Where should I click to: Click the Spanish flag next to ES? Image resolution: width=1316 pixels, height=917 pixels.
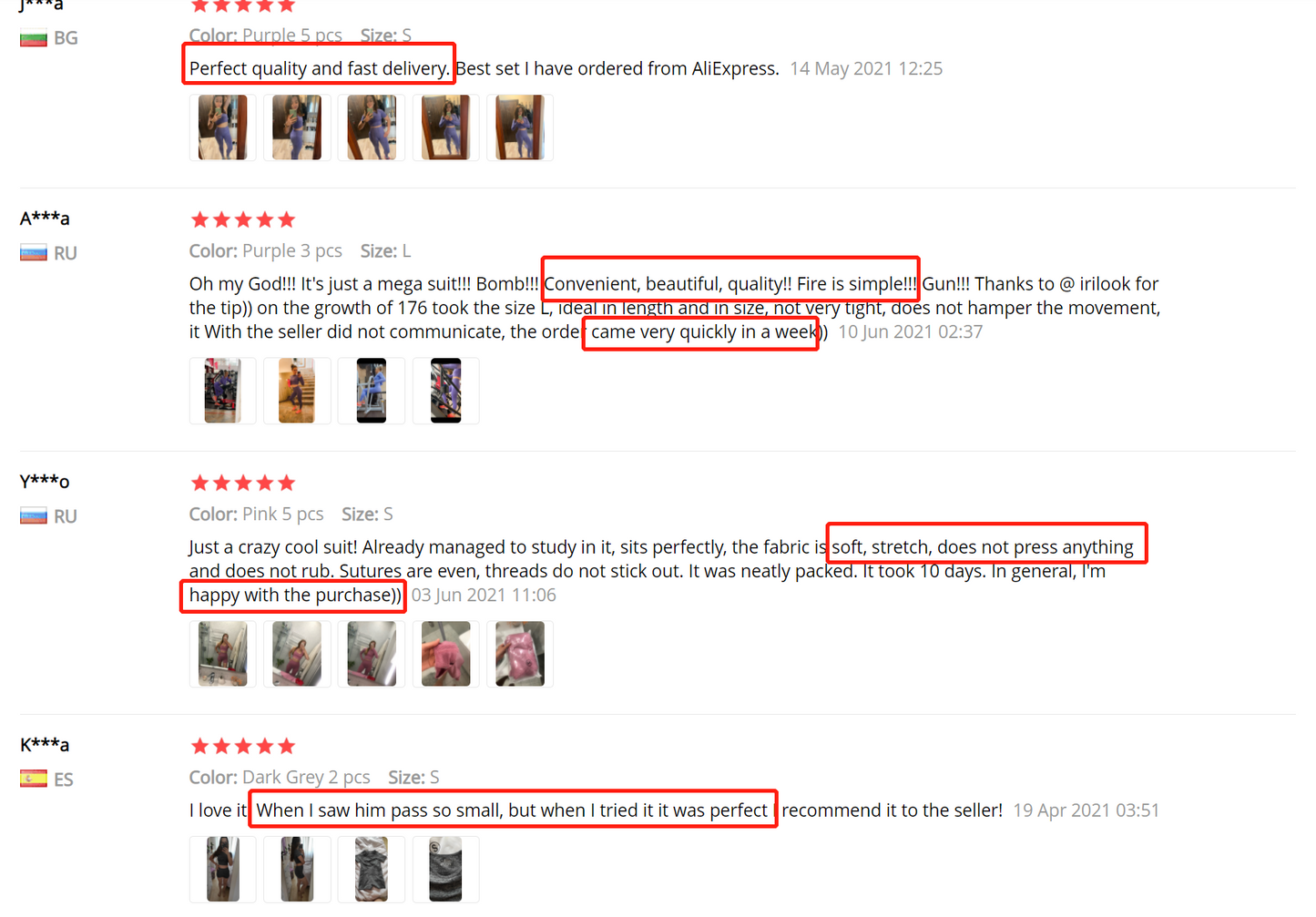[x=34, y=779]
